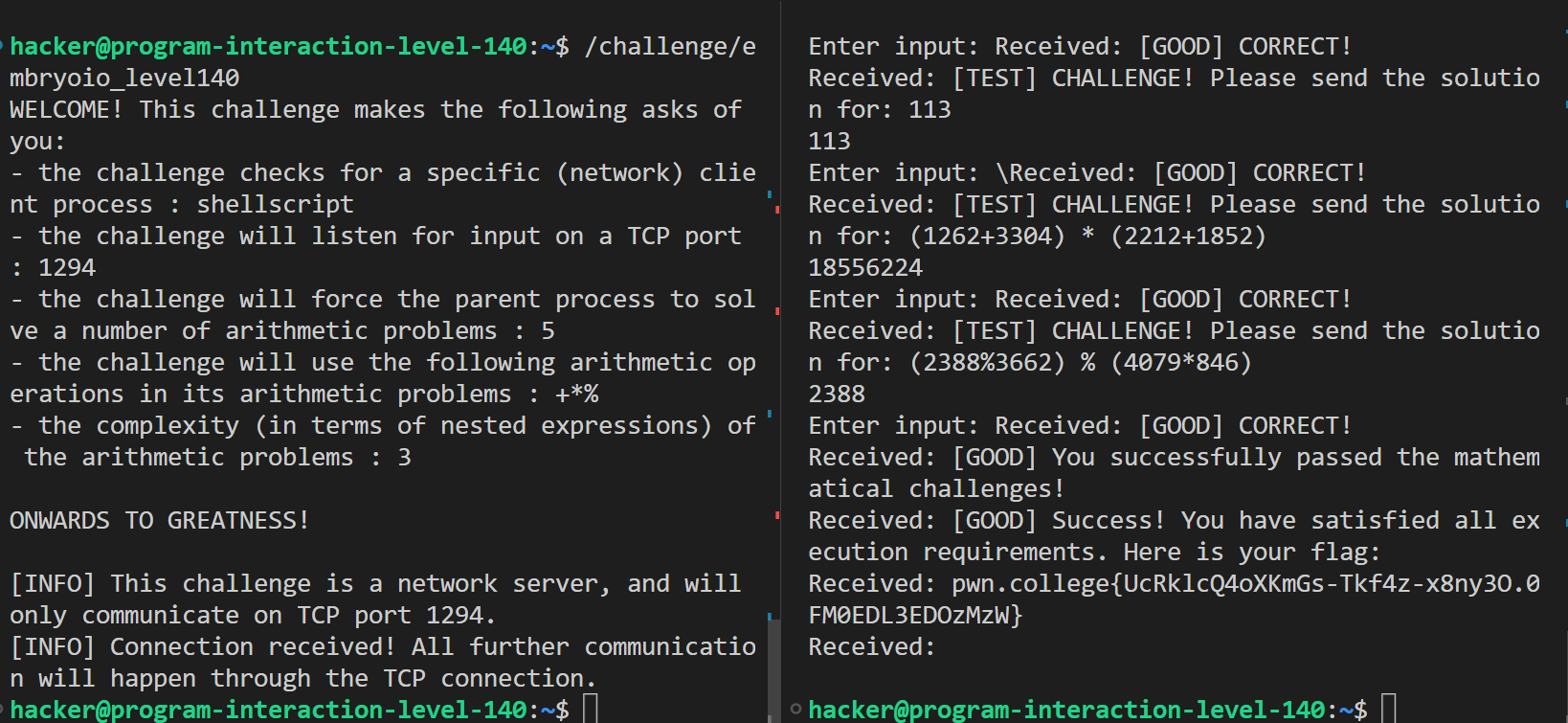Click the right terminal's cursor block
This screenshot has width=1568, height=723.
1389,710
